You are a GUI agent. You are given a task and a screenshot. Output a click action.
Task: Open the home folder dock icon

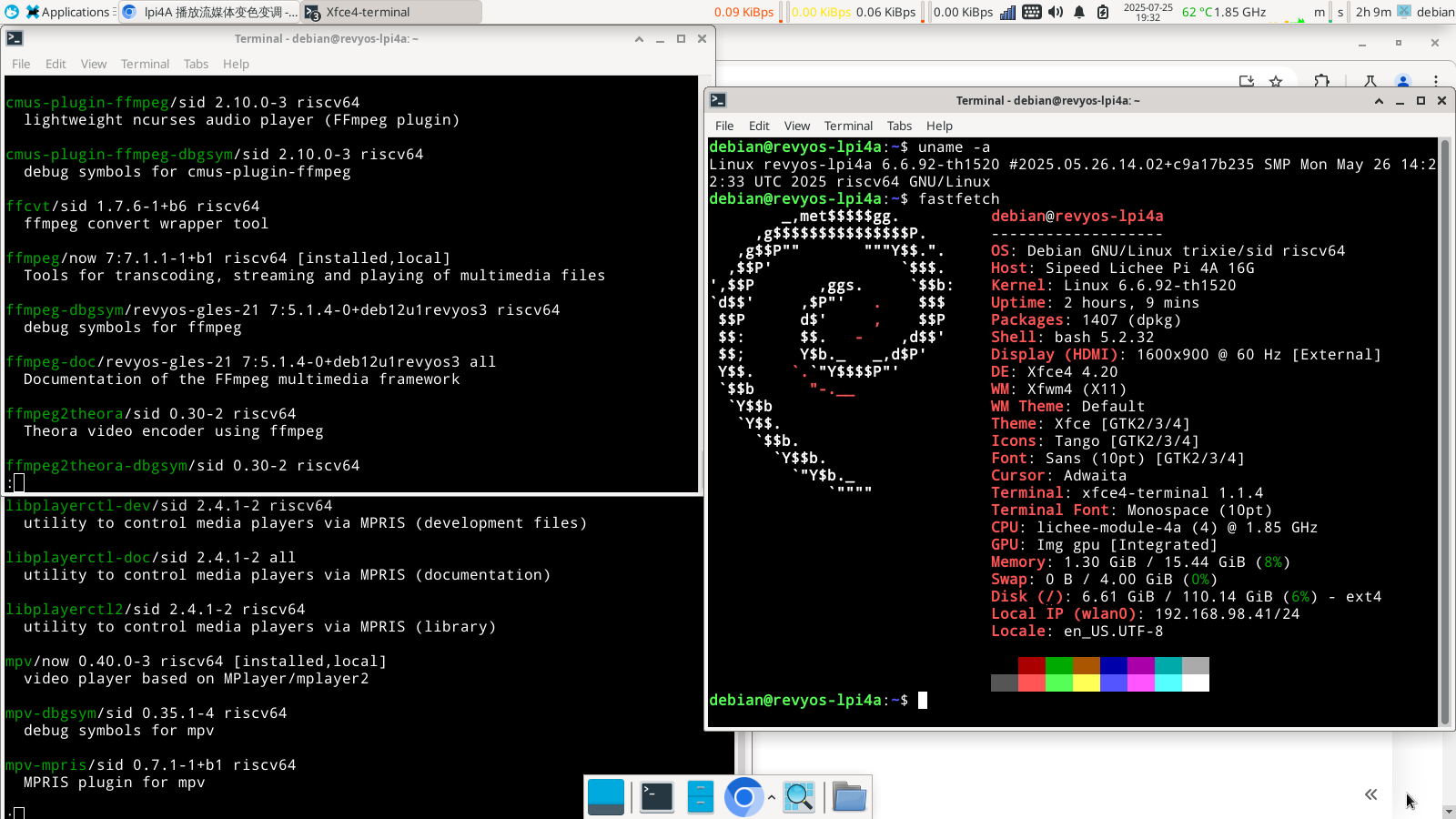[849, 796]
